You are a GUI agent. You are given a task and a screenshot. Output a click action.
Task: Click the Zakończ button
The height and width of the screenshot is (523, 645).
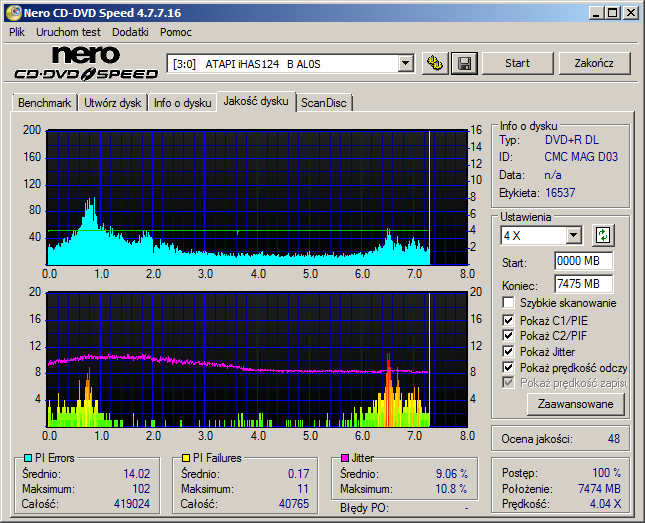tap(594, 63)
